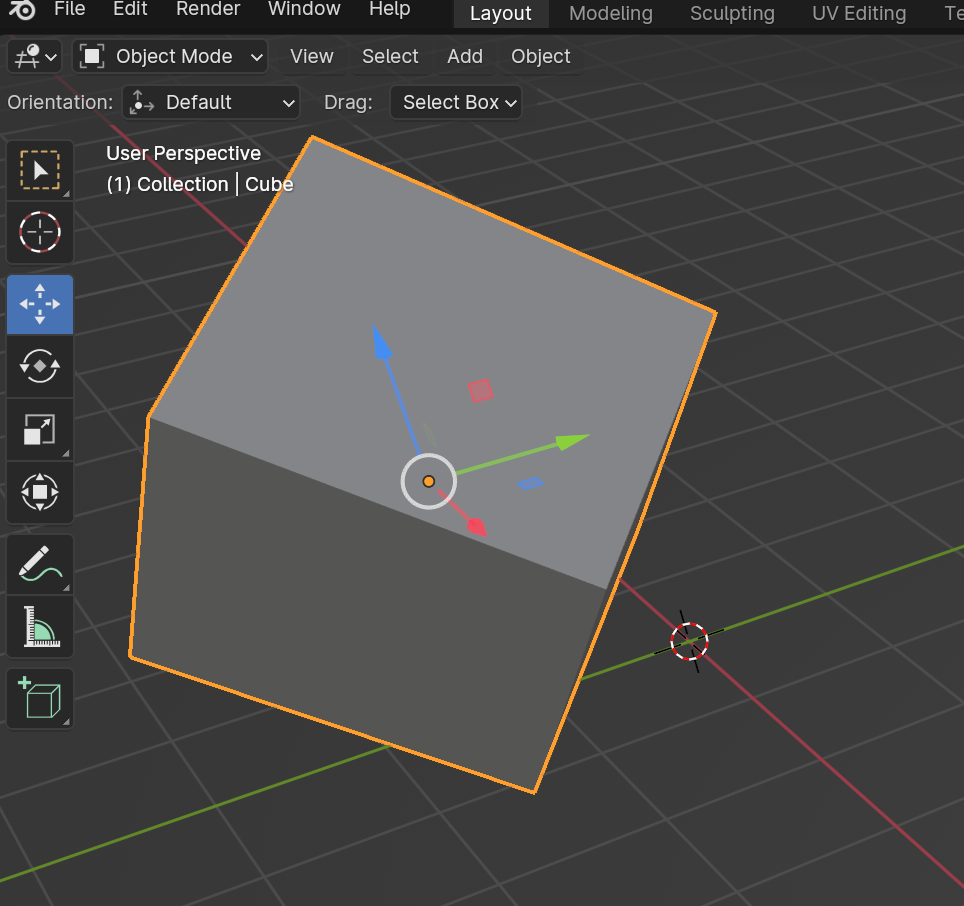The height and width of the screenshot is (906, 964).
Task: Click the View menu button
Action: [x=311, y=57]
